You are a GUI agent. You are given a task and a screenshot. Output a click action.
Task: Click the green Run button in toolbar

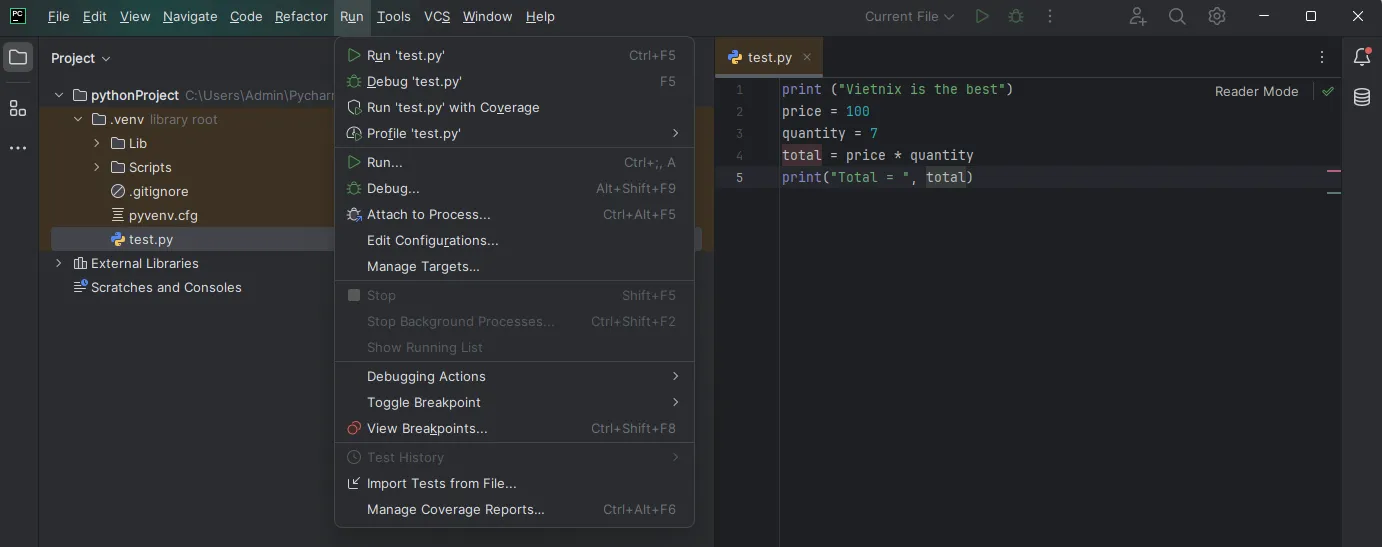[x=982, y=16]
